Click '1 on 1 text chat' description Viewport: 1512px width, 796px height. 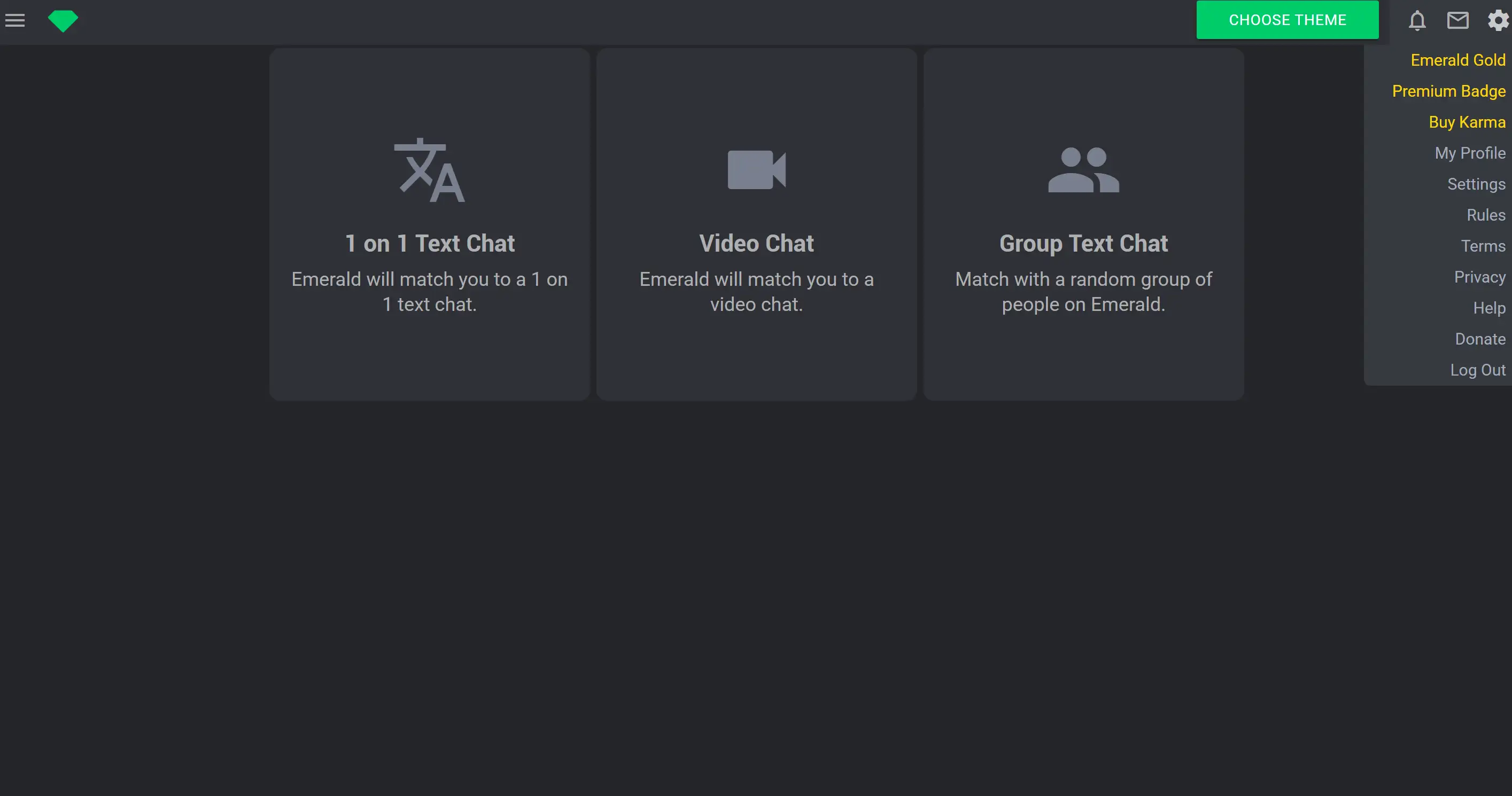(x=430, y=292)
